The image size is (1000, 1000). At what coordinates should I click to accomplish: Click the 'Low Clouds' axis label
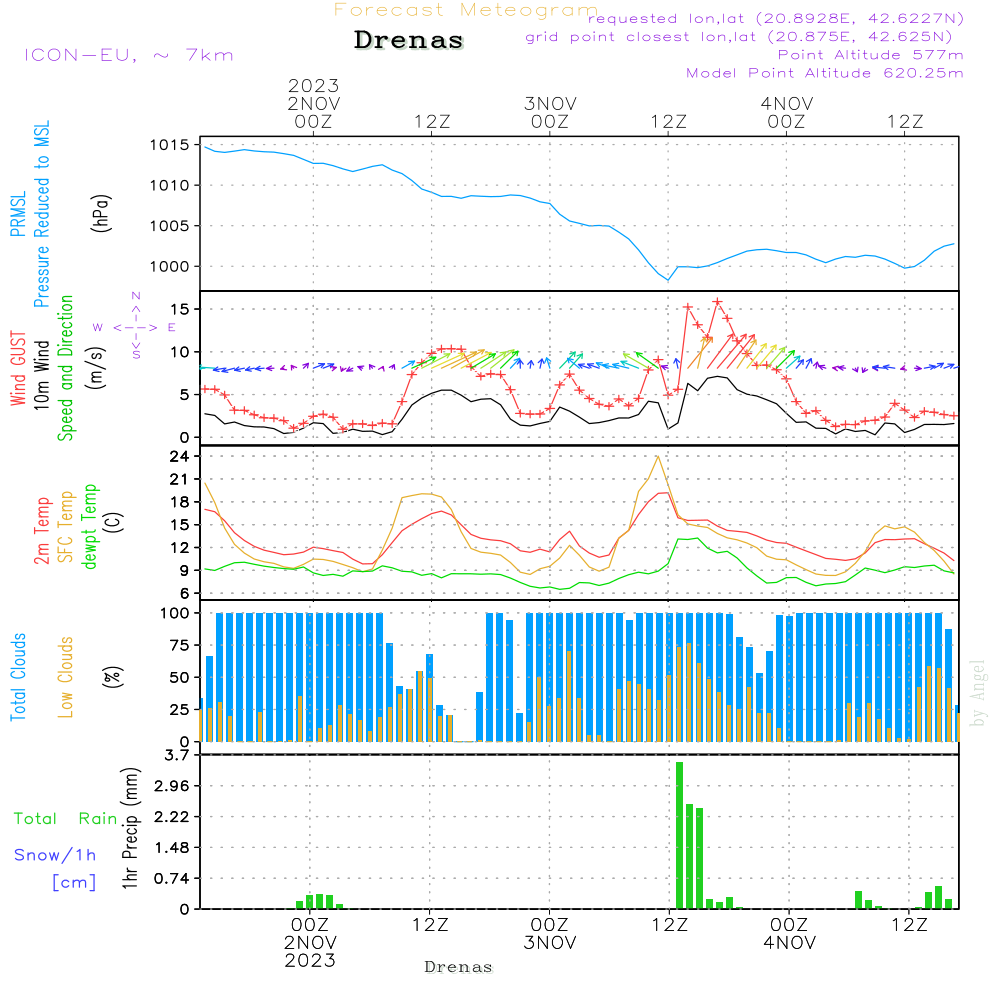[65, 677]
